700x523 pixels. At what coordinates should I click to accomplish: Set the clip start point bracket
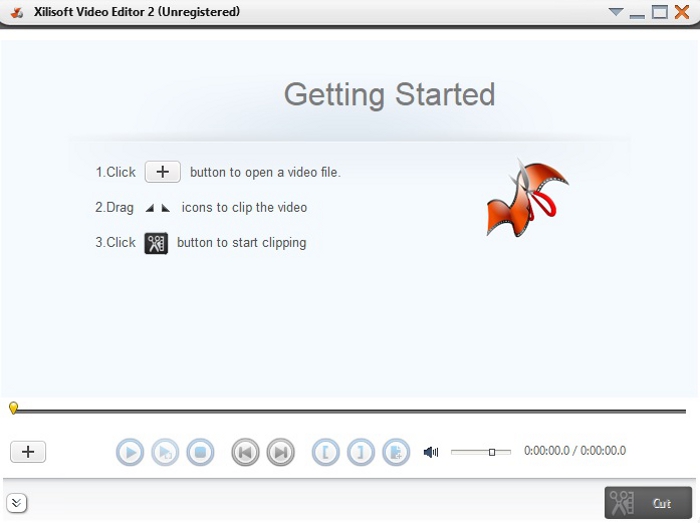325,452
